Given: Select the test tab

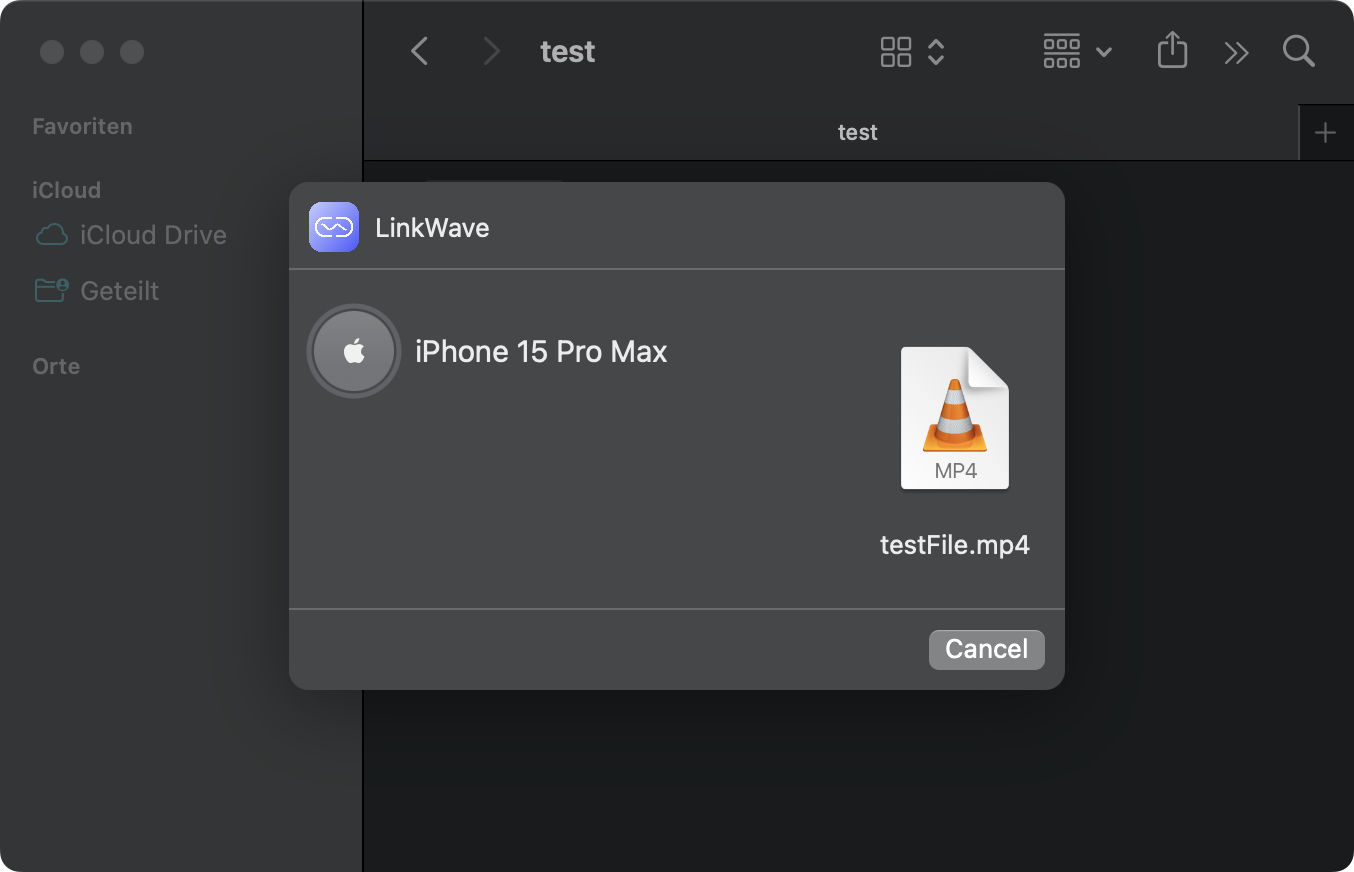Looking at the screenshot, I should coord(857,132).
